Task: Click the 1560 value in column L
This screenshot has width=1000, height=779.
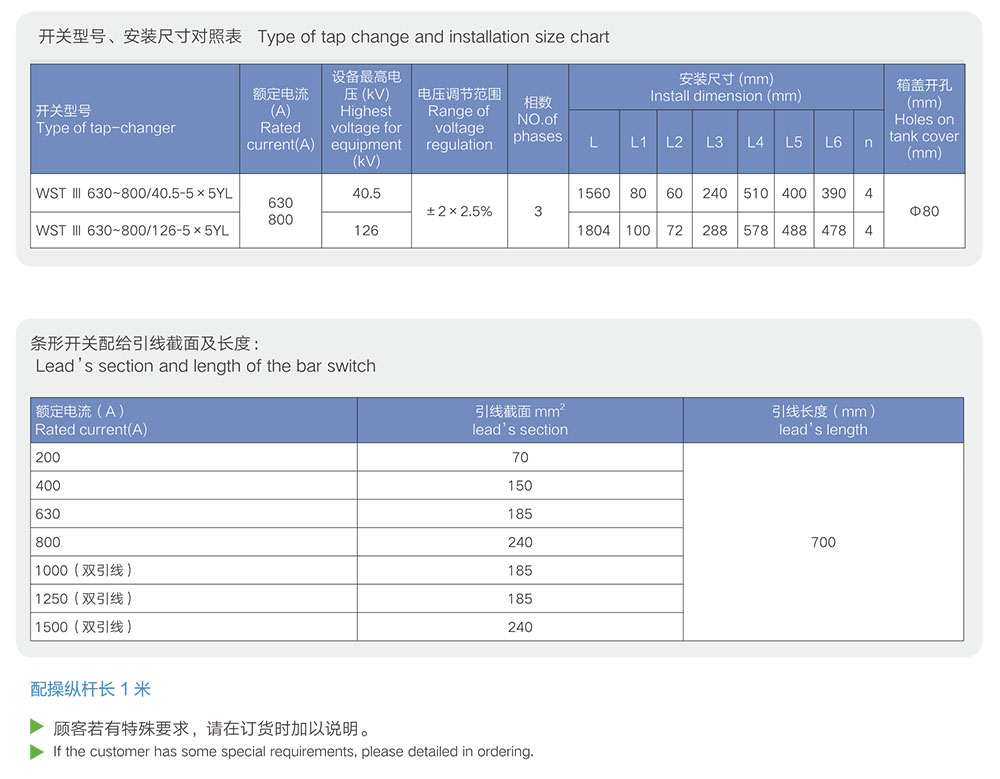Action: [593, 193]
